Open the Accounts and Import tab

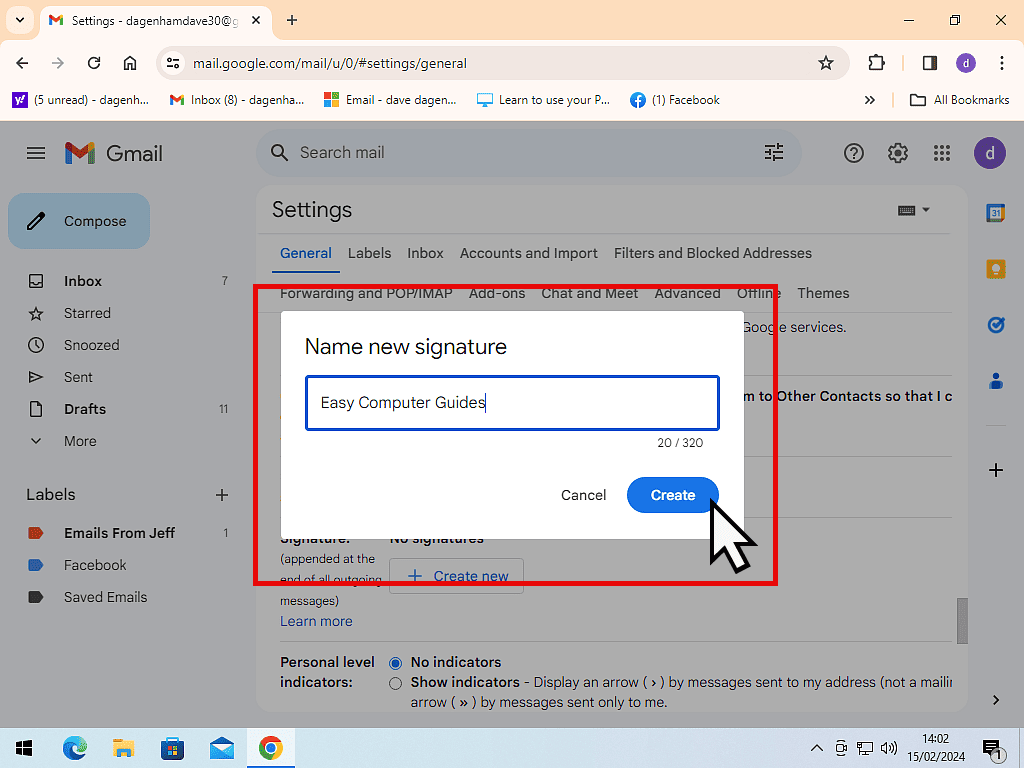(x=528, y=253)
